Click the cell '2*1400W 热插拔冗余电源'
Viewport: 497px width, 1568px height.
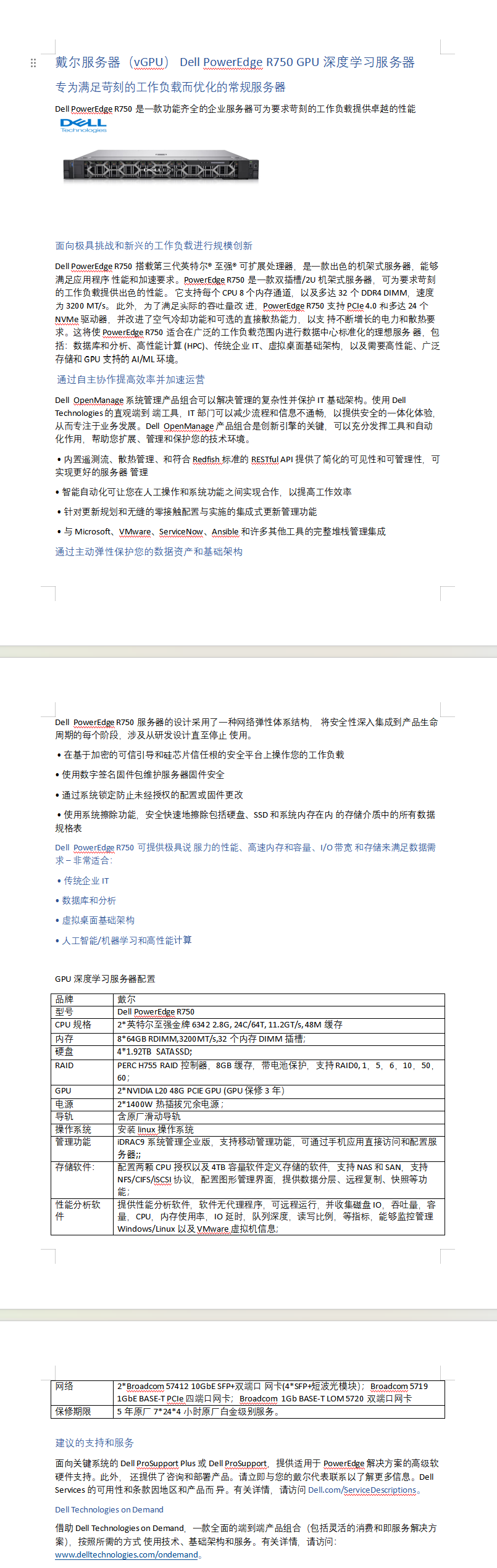click(x=279, y=1105)
